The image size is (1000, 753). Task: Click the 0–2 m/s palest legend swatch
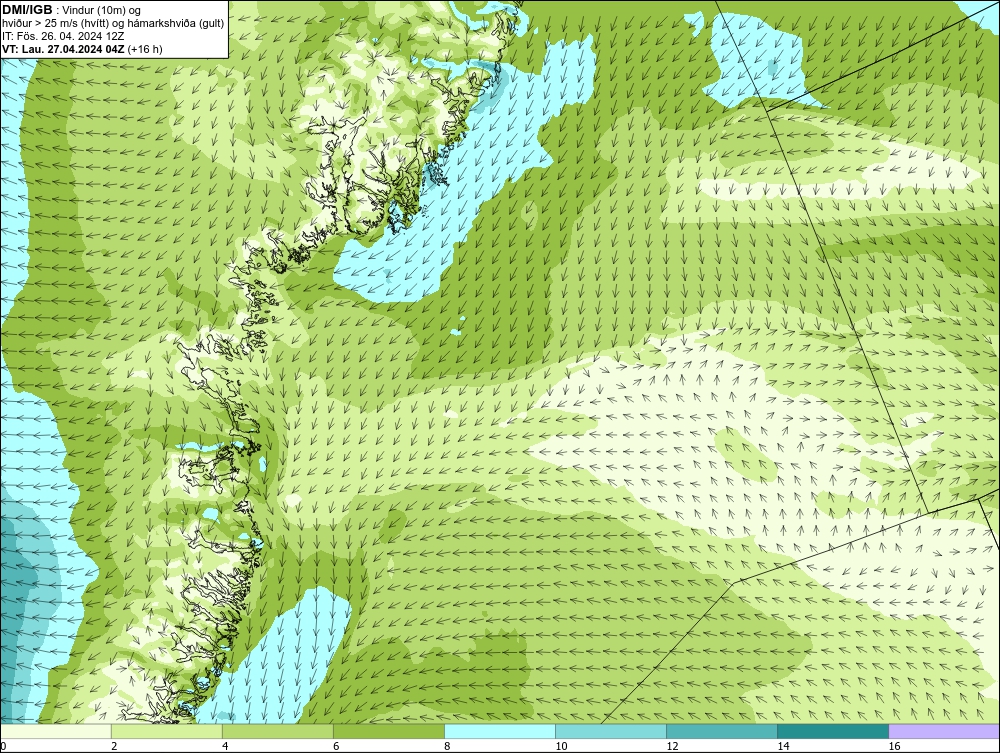(56, 731)
